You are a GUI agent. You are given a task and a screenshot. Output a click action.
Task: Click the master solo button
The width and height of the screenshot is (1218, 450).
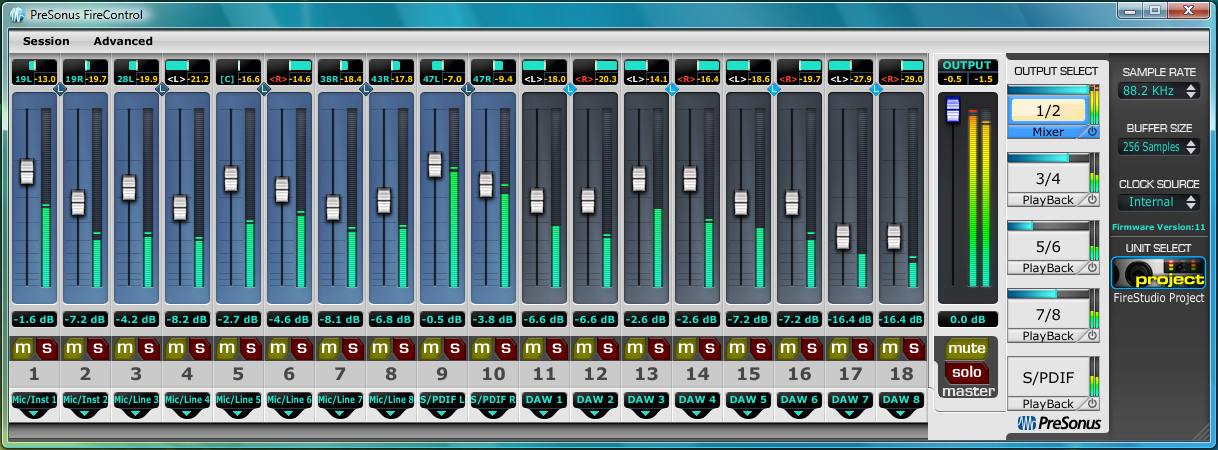pos(967,371)
